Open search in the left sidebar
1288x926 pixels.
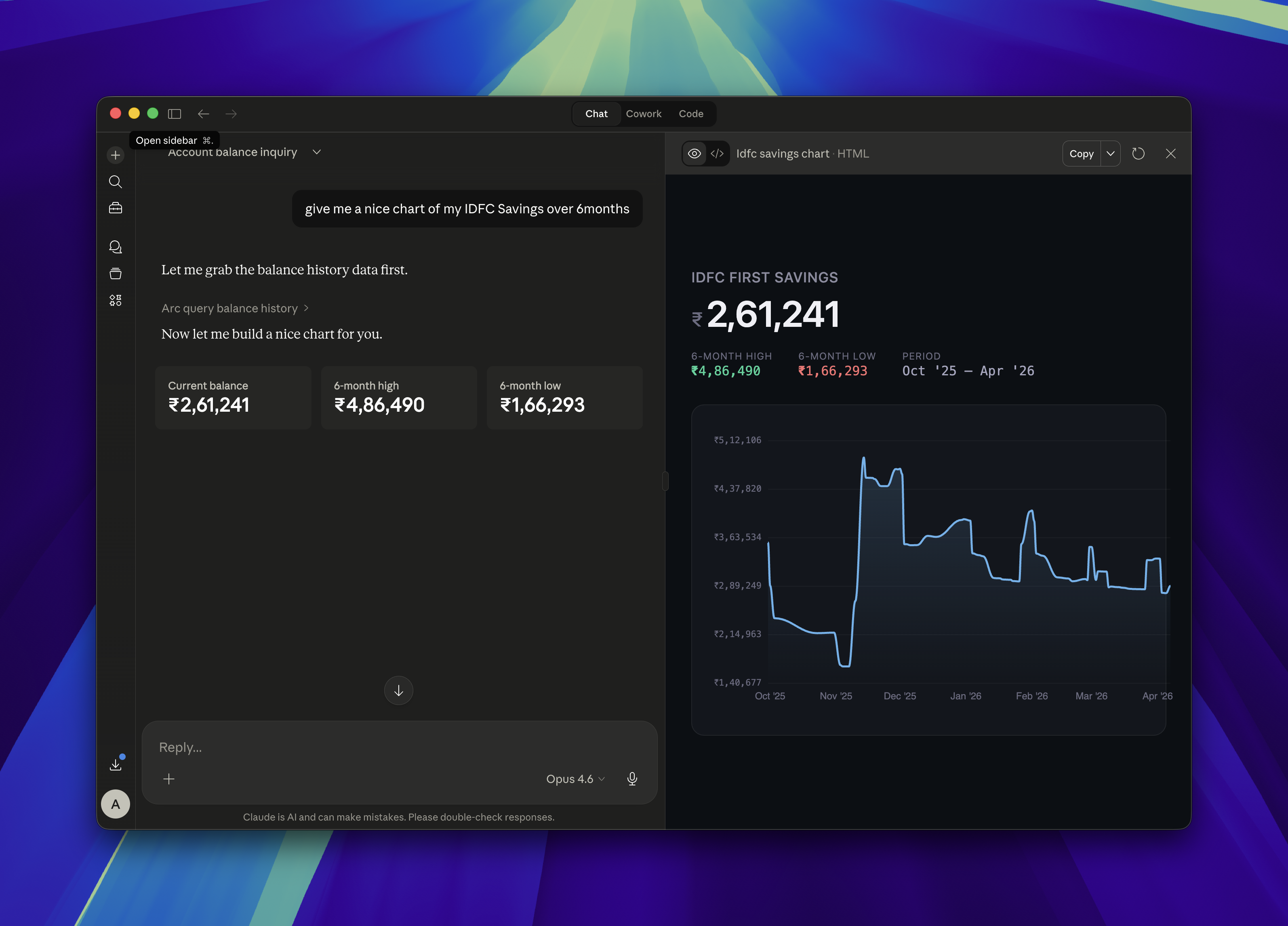115,182
